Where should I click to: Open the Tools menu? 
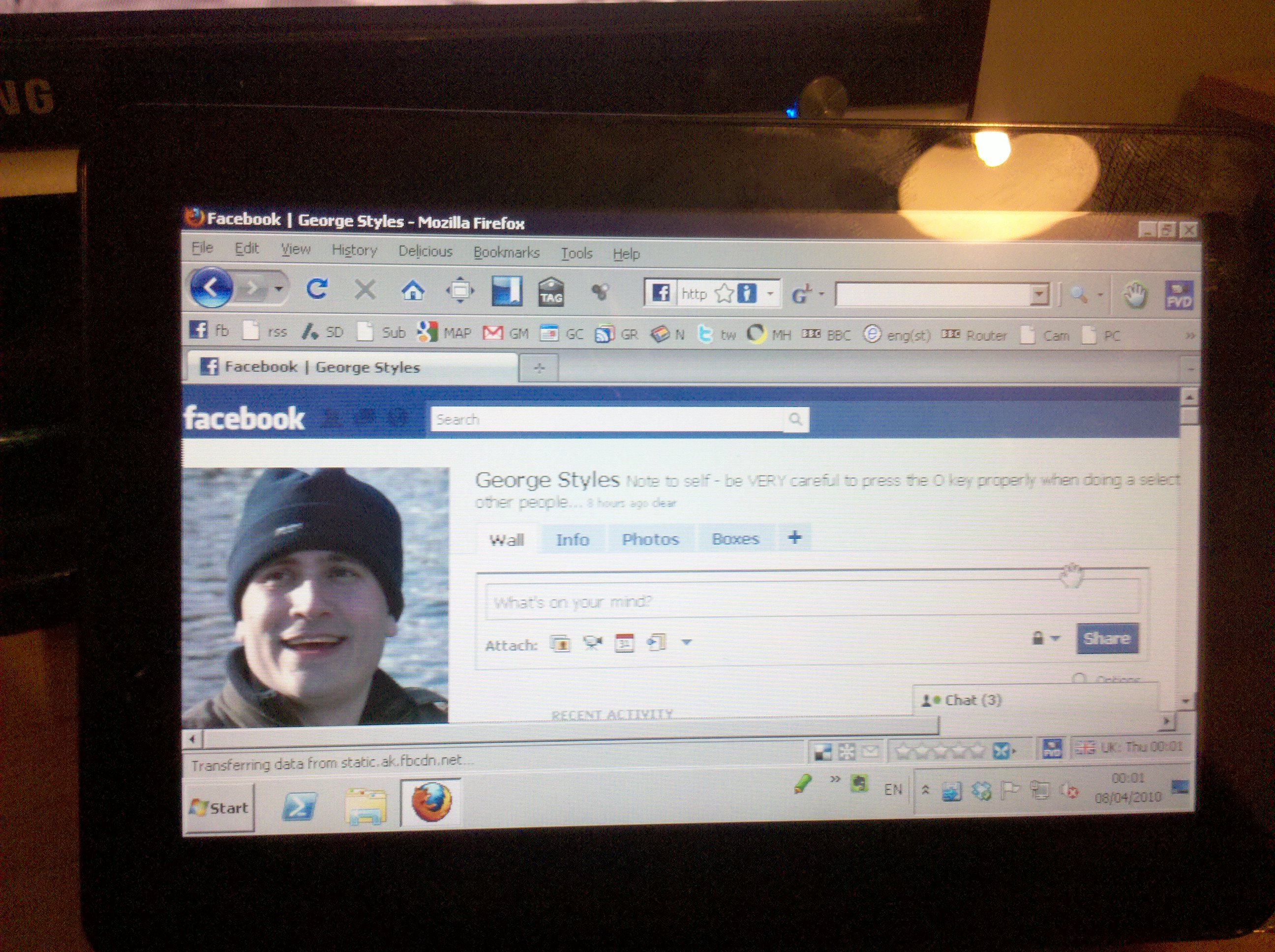(x=577, y=254)
